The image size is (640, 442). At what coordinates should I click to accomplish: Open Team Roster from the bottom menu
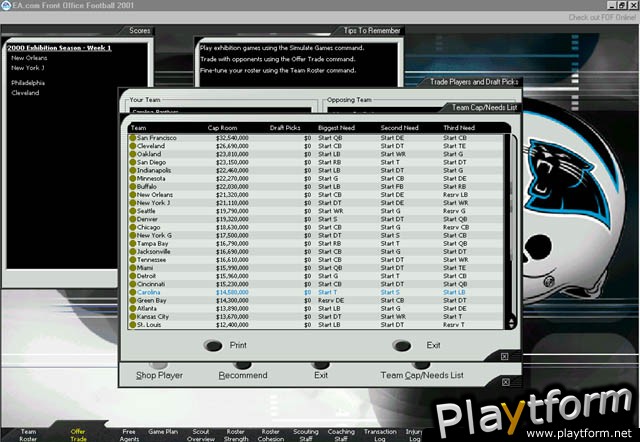[28, 435]
